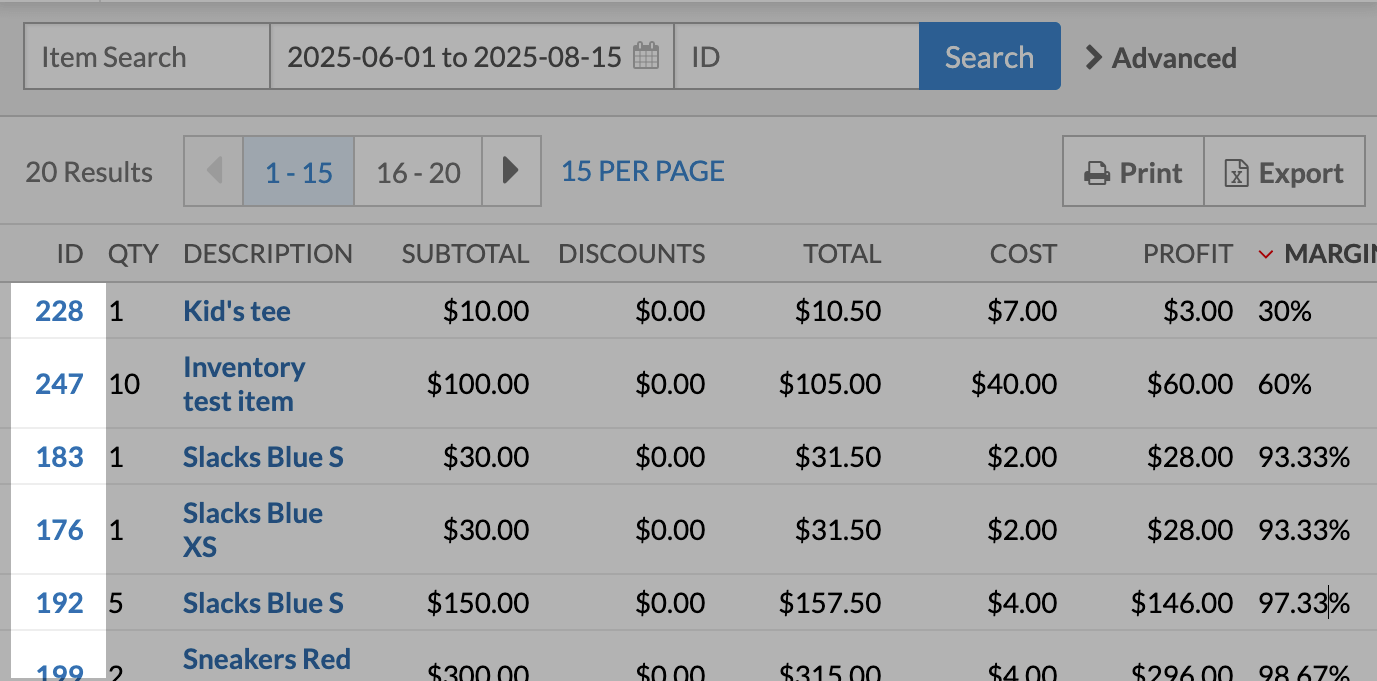
Task: Open the 15 PER PAGE dropdown
Action: point(642,171)
